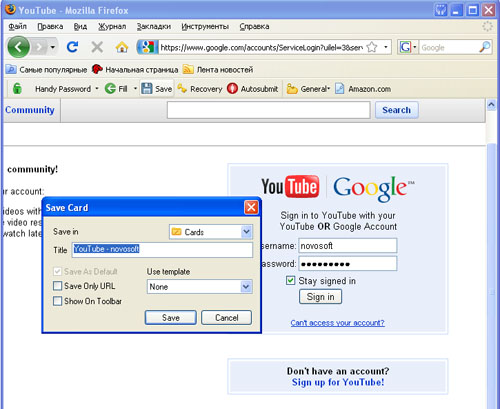The width and height of the screenshot is (500, 409).
Task: Click the green Handy Password lock icon
Action: (x=17, y=89)
